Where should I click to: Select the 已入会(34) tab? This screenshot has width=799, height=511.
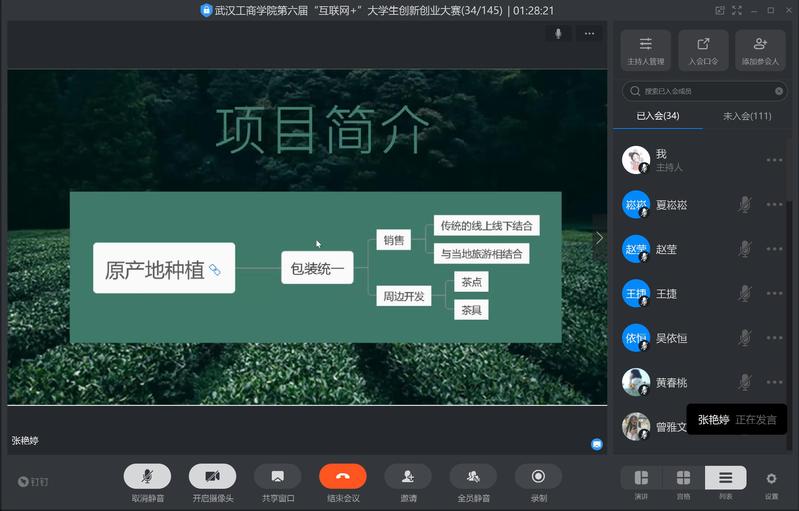pyautogui.click(x=658, y=116)
